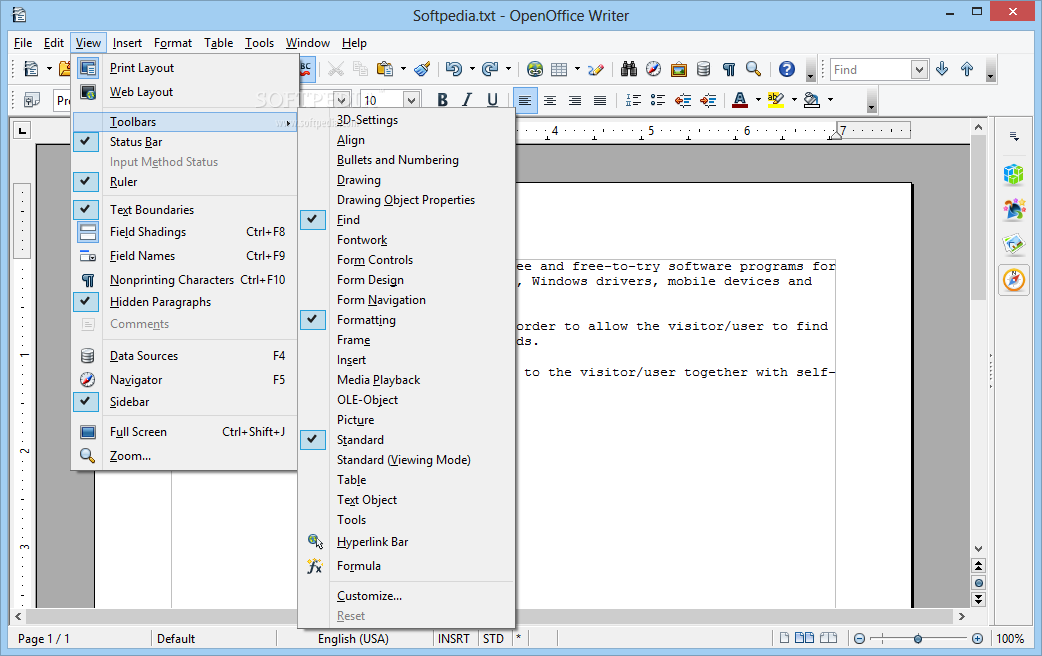The image size is (1042, 656).
Task: Justify the paragraph text
Action: coord(599,100)
